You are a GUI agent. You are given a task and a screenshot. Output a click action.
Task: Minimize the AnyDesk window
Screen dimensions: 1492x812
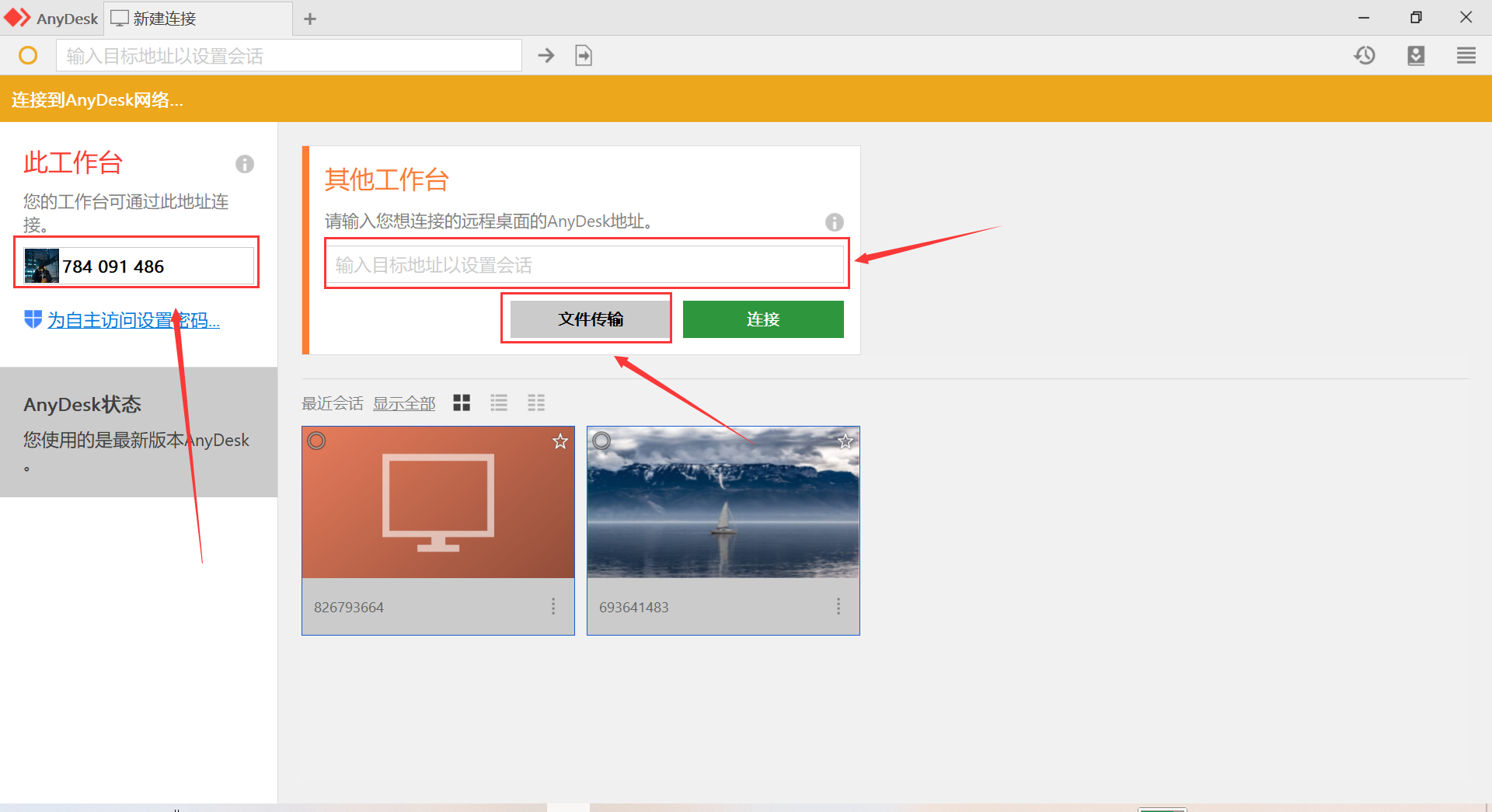click(x=1364, y=18)
